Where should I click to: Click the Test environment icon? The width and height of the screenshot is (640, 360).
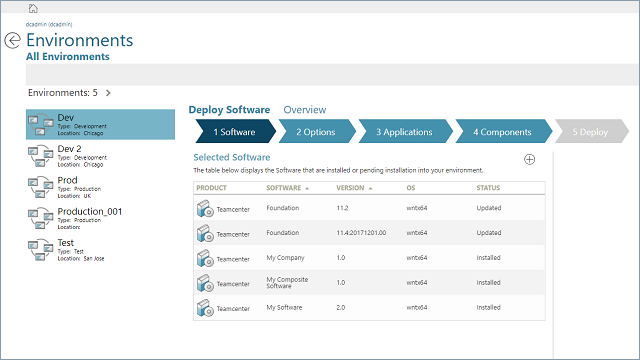pos(40,250)
